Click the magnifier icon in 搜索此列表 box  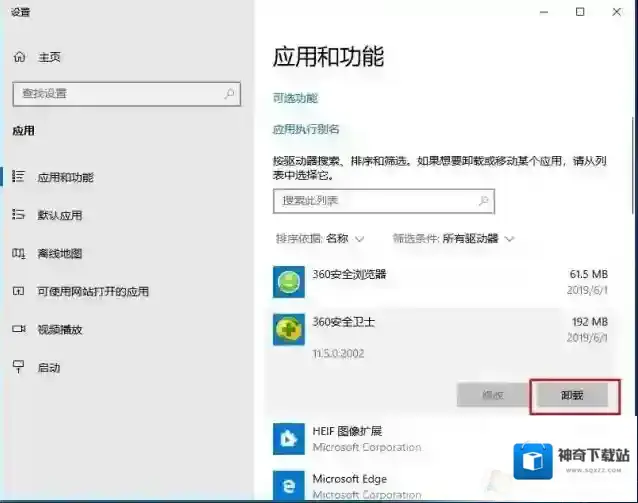click(483, 201)
